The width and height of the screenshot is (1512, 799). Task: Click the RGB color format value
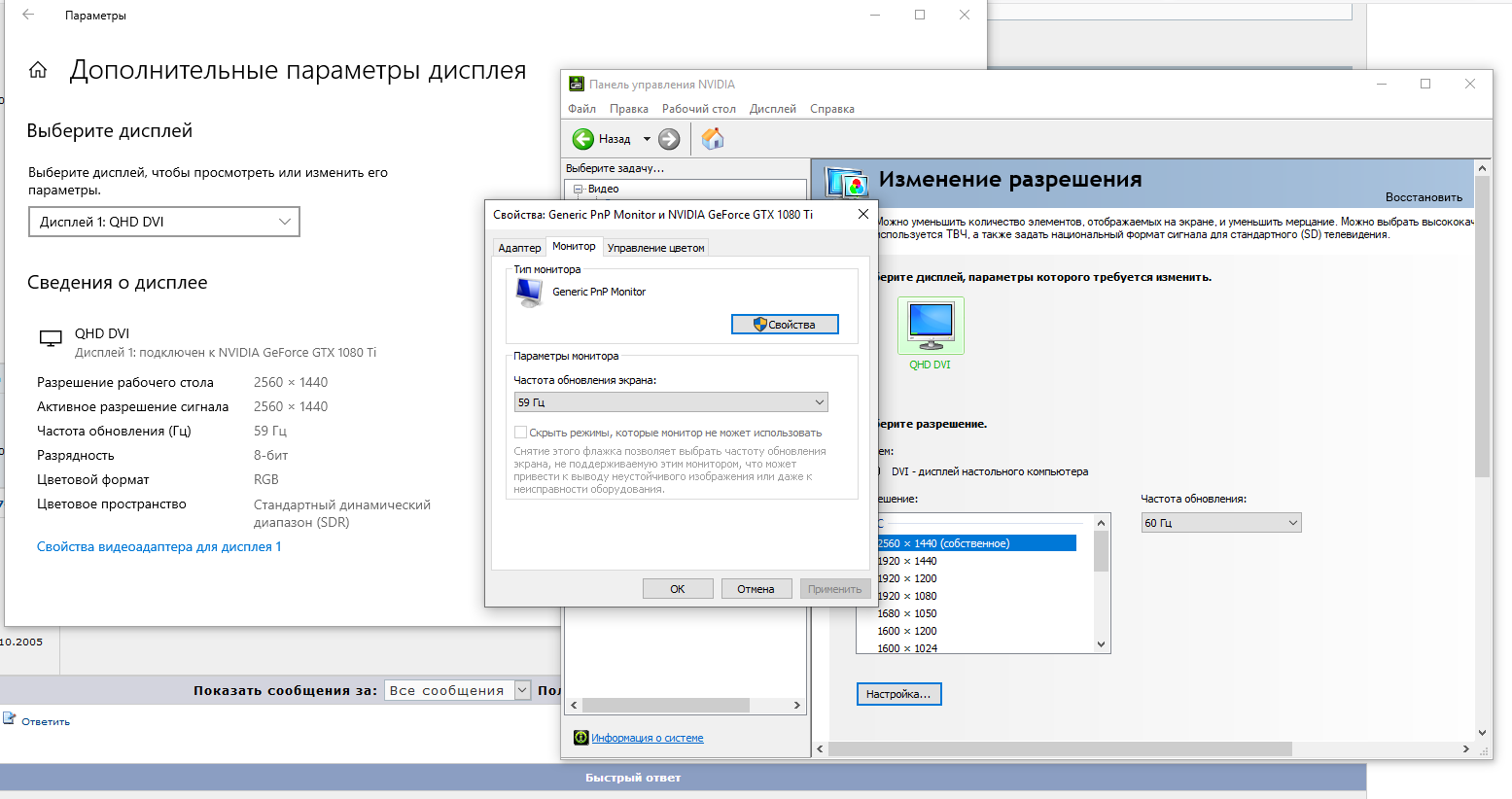tap(266, 479)
